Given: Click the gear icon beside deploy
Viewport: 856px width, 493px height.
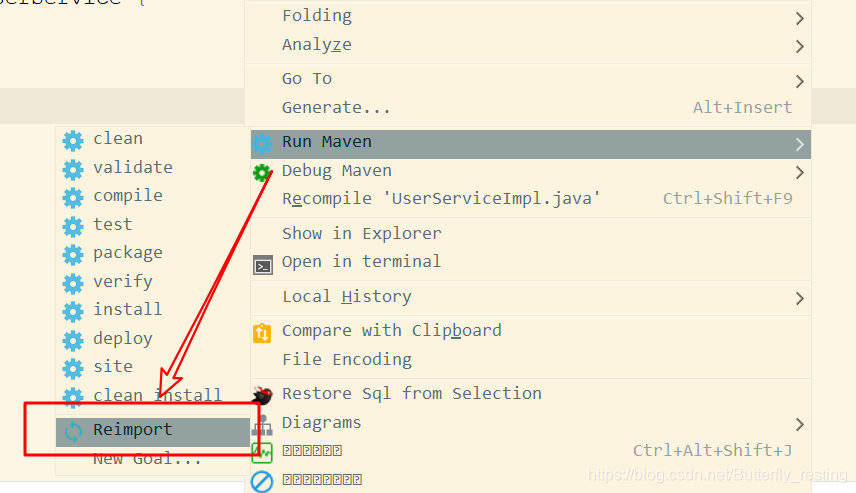Looking at the screenshot, I should point(73,340).
